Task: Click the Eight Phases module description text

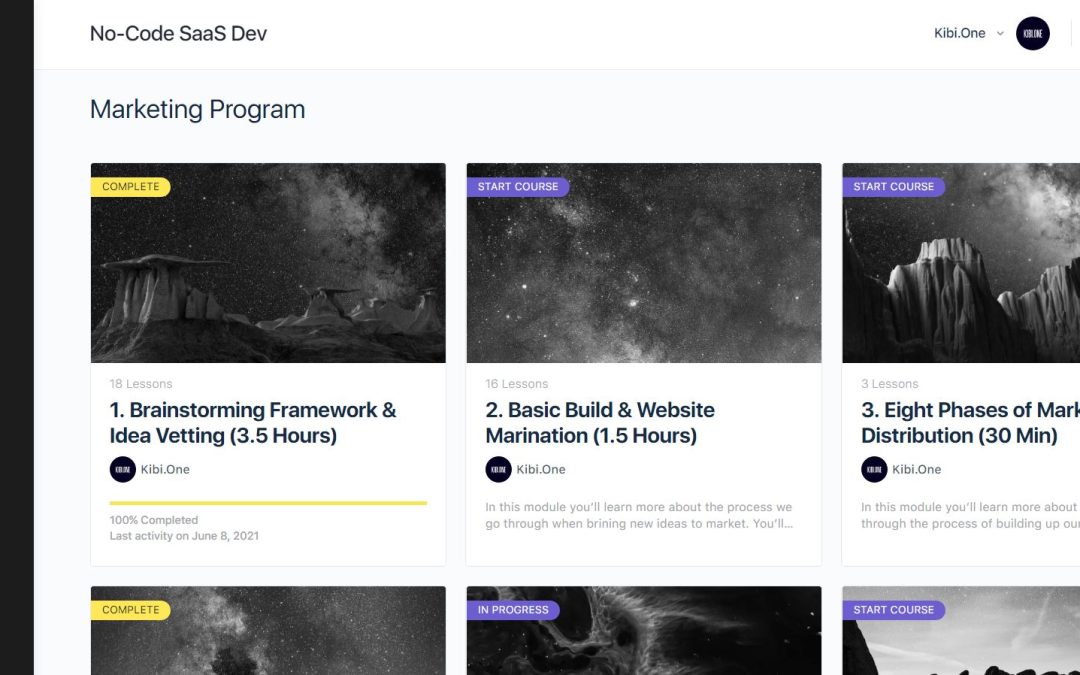Action: [x=970, y=515]
